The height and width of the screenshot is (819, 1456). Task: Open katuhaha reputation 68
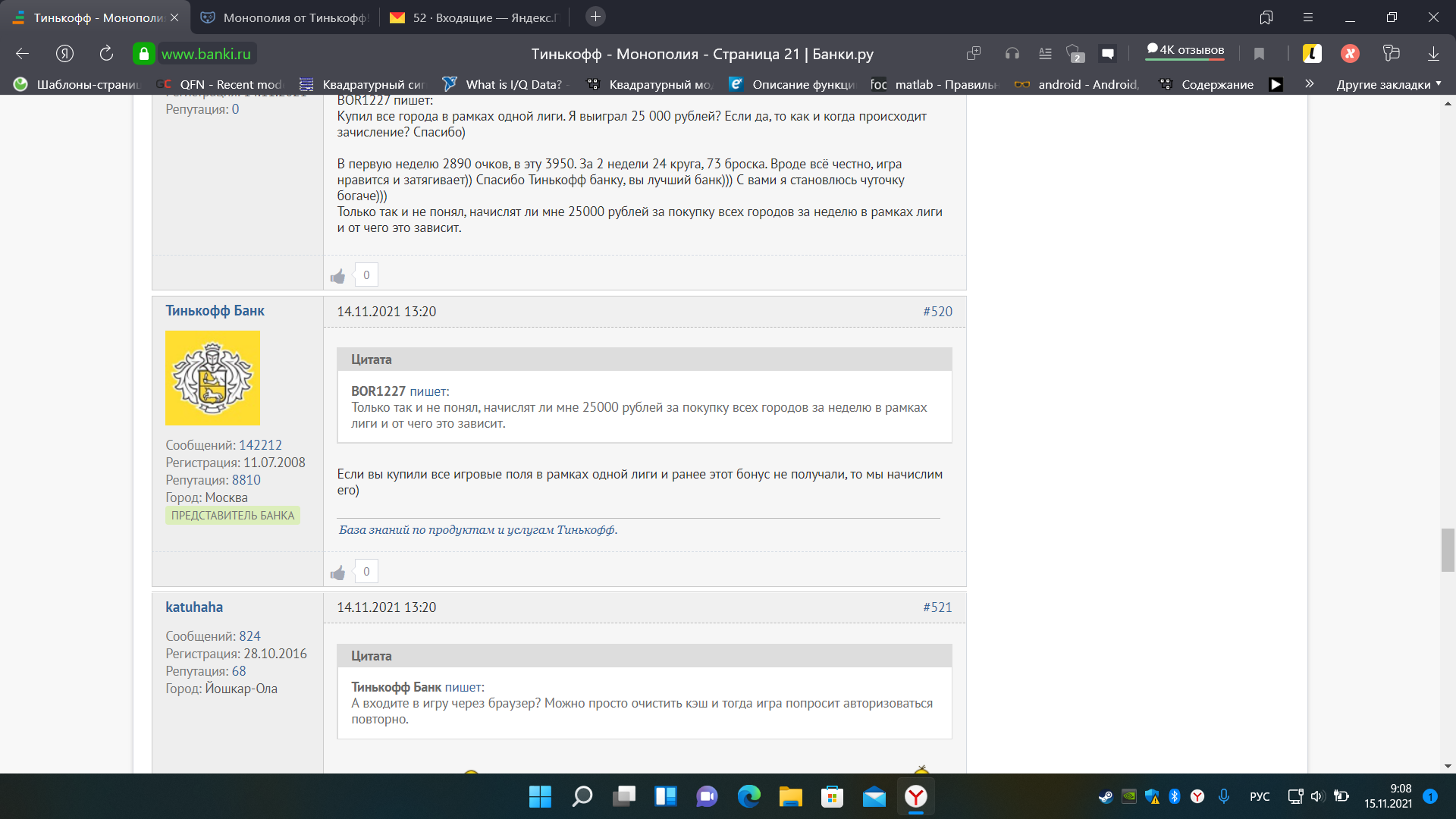239,671
